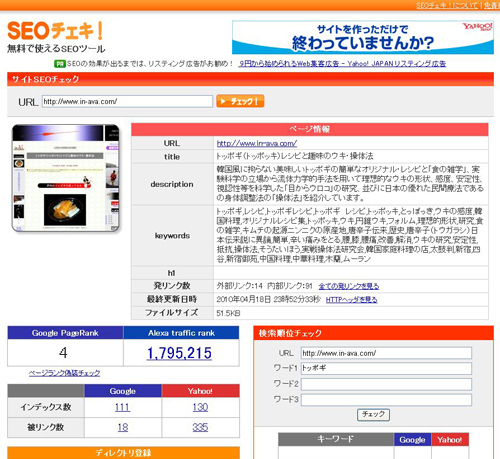Click Yahoo! index count 130
Screen dimensions: 500x459
pos(200,407)
